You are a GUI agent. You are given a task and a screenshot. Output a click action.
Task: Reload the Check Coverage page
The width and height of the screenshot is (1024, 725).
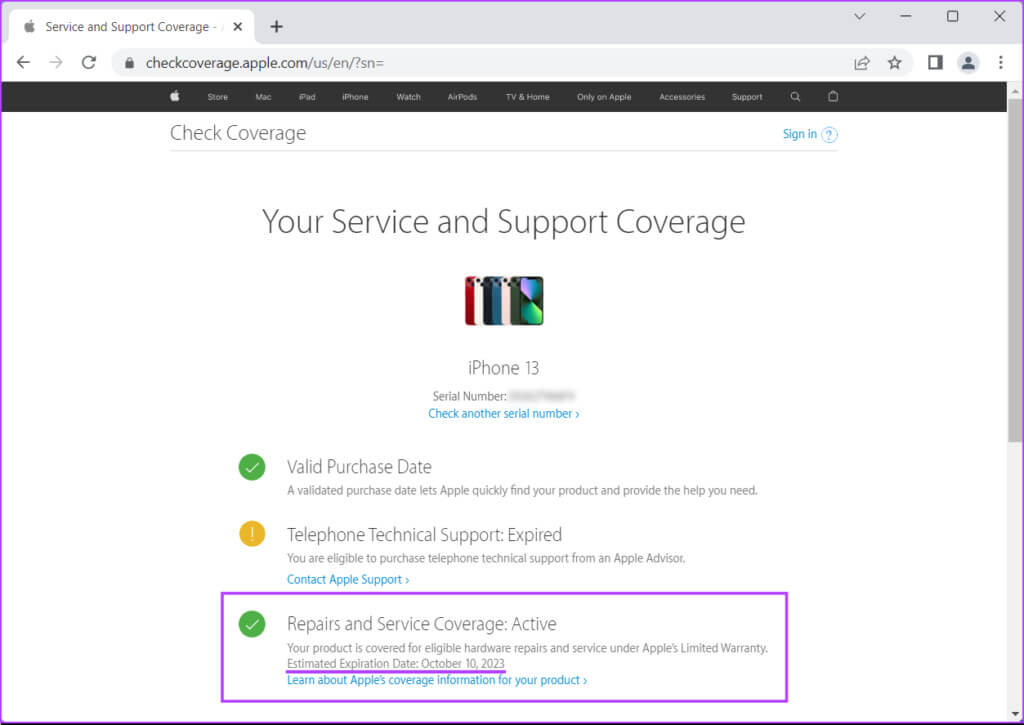click(89, 63)
